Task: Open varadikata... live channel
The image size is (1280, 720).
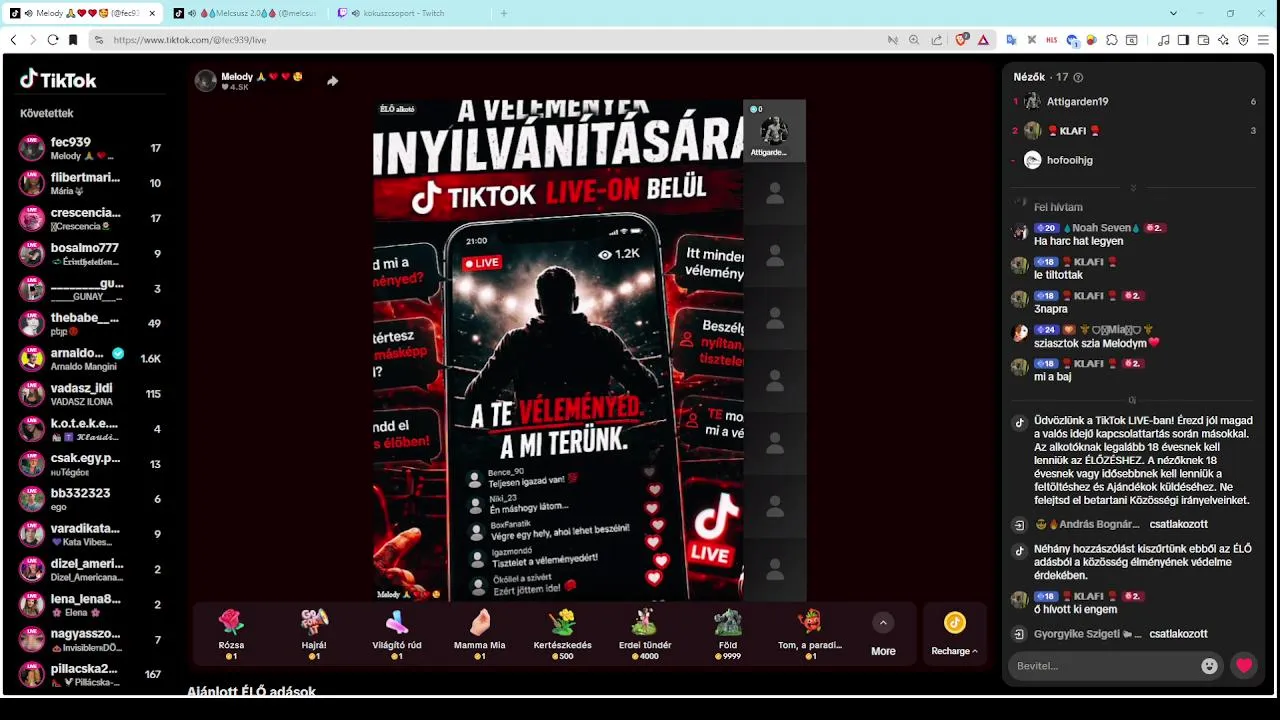Action: pos(91,534)
